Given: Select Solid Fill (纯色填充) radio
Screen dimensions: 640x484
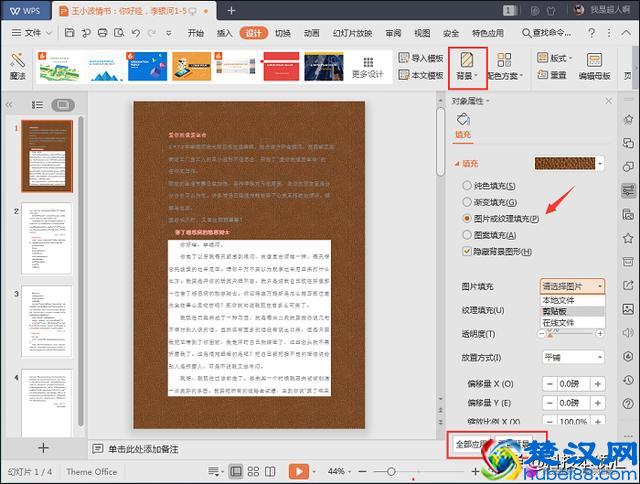Looking at the screenshot, I should (467, 186).
